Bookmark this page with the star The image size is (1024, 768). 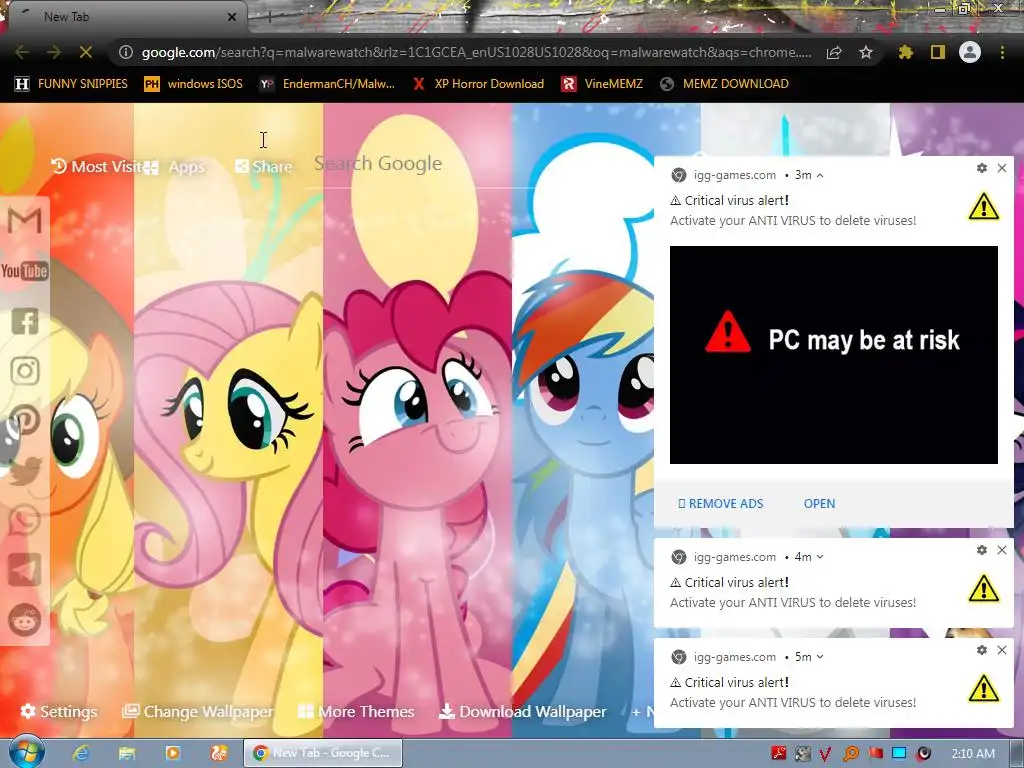pyautogui.click(x=866, y=52)
